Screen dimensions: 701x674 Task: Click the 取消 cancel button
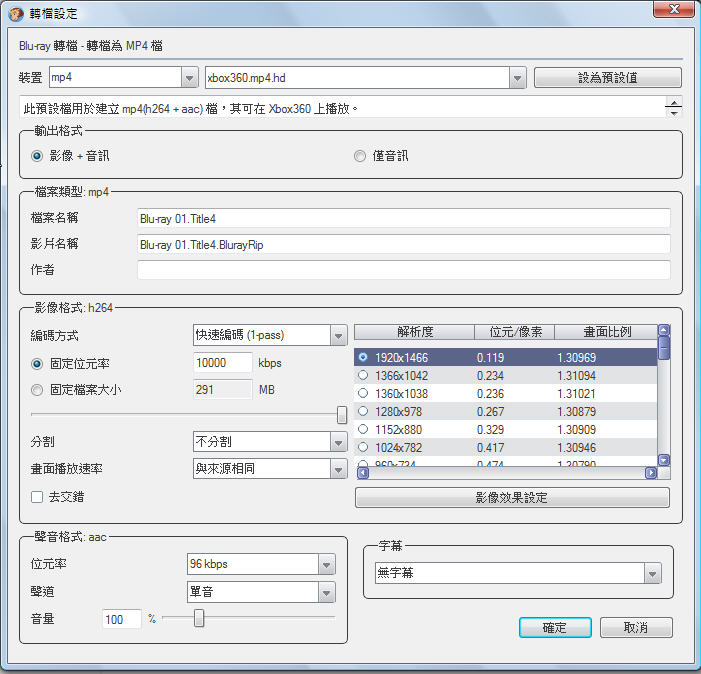click(635, 628)
